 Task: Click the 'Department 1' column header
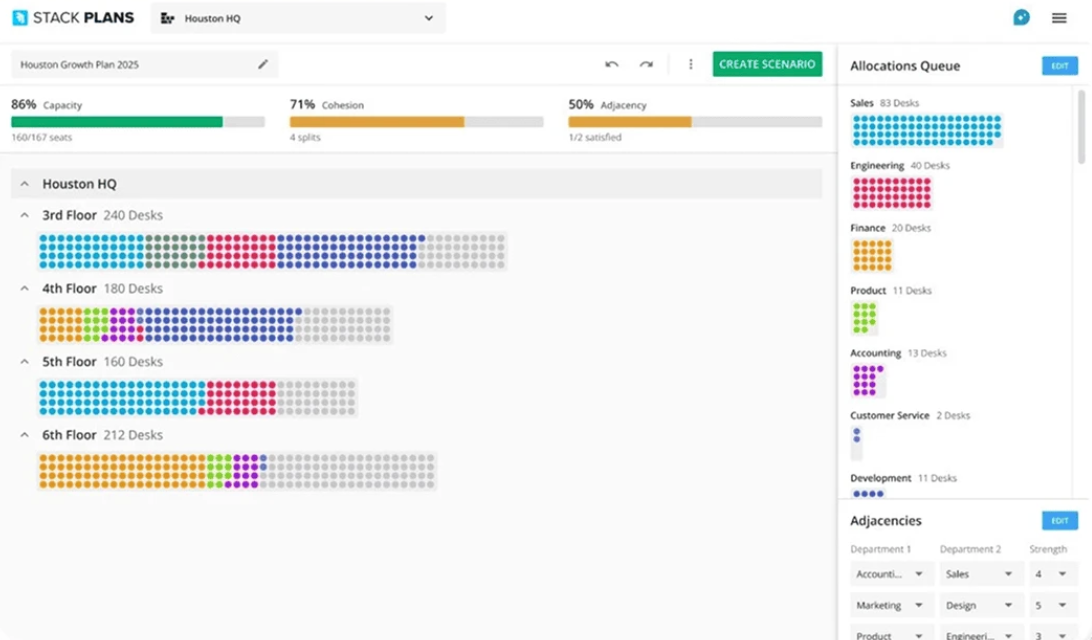pos(880,549)
